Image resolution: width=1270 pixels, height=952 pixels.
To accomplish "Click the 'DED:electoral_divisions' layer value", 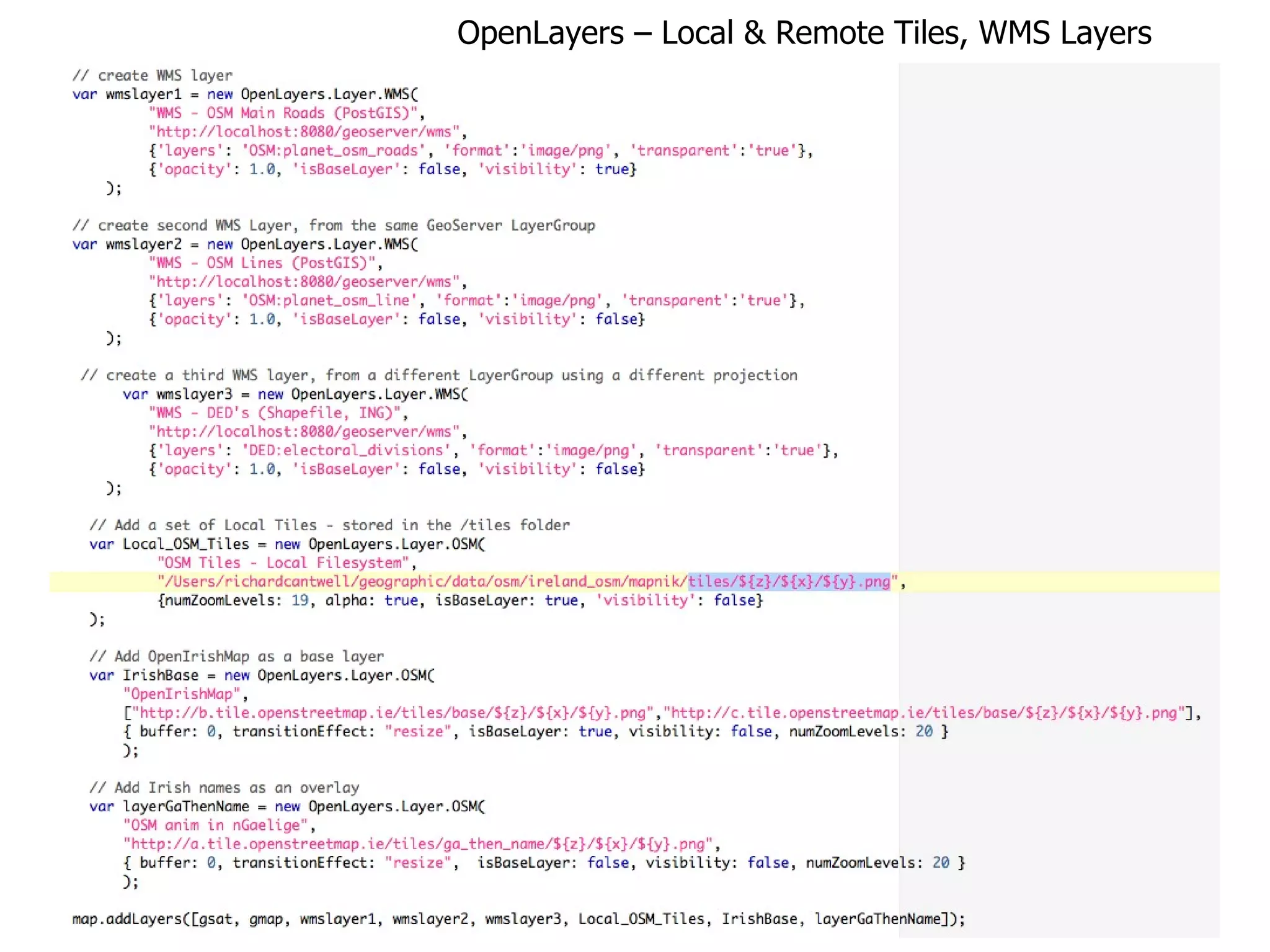I will tap(346, 451).
